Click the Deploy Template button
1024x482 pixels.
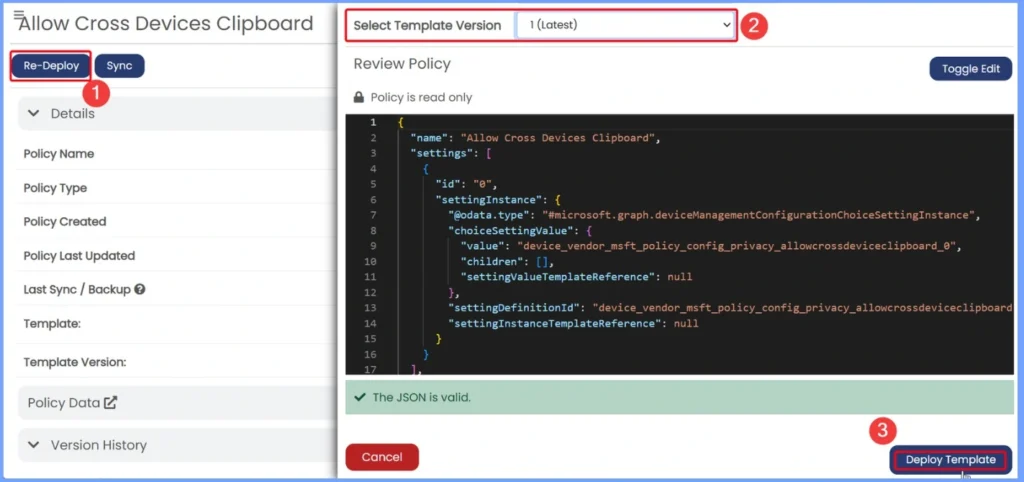950,460
